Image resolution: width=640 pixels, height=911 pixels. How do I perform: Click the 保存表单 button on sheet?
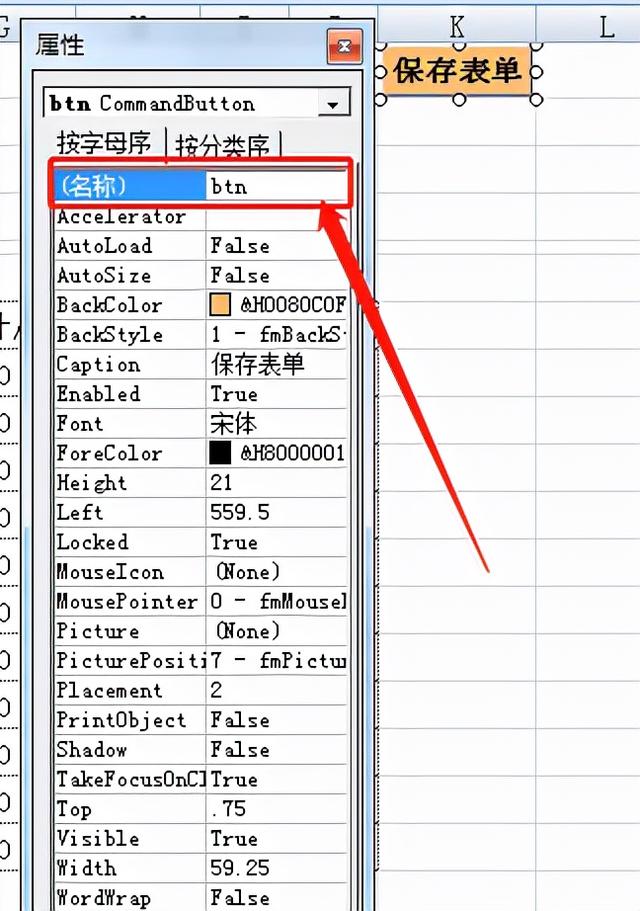pos(457,71)
